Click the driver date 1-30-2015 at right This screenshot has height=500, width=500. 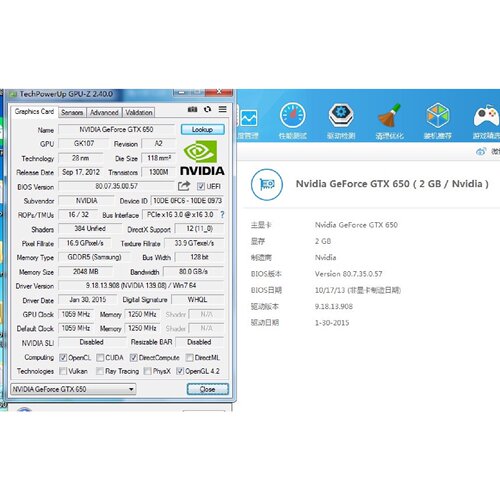tap(332, 323)
